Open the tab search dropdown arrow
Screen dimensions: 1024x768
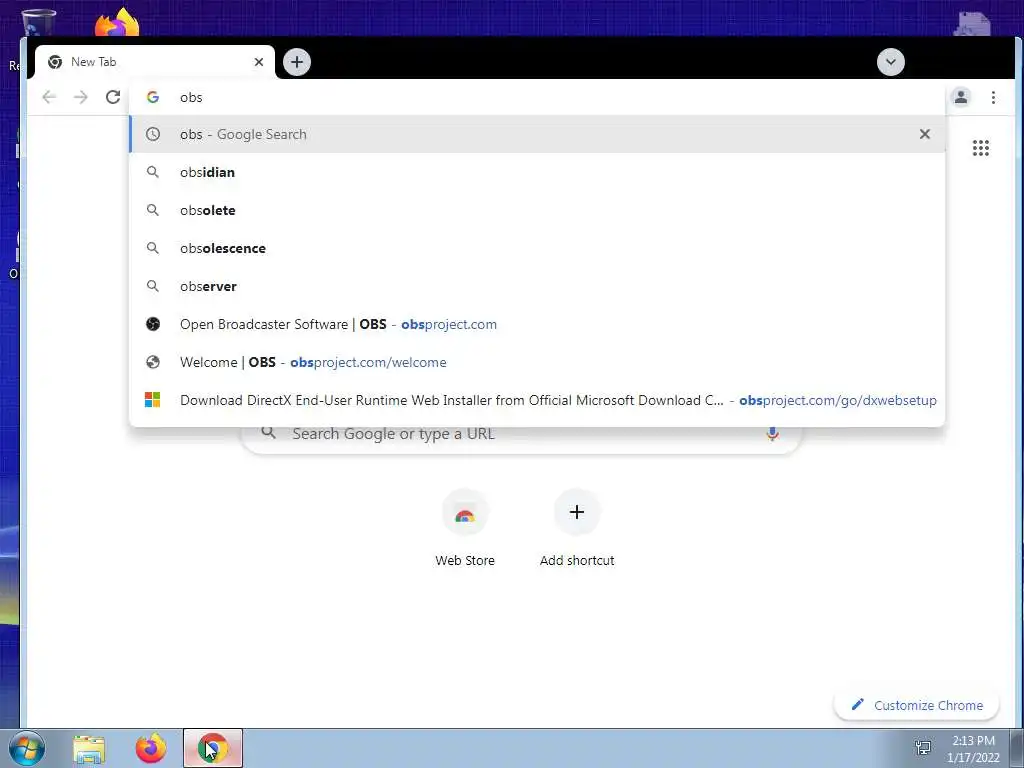[891, 62]
